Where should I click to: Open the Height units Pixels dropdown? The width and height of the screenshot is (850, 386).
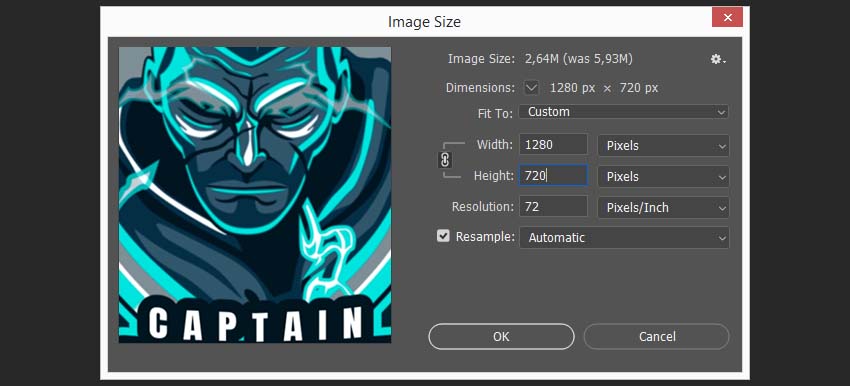pyautogui.click(x=664, y=177)
